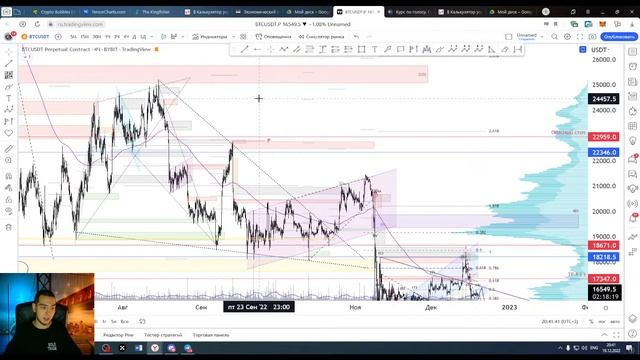640x360 pixels.
Task: Toggle stay in drawing mode
Action: coord(9,188)
